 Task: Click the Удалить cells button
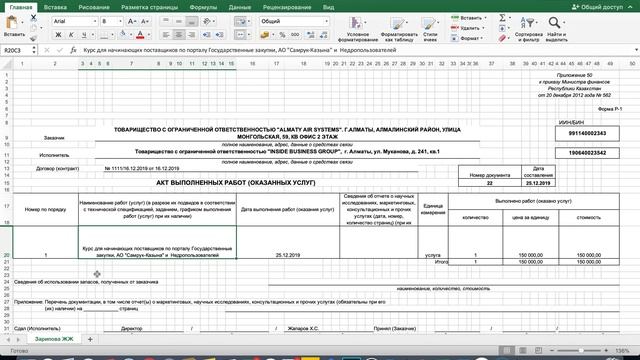468,28
